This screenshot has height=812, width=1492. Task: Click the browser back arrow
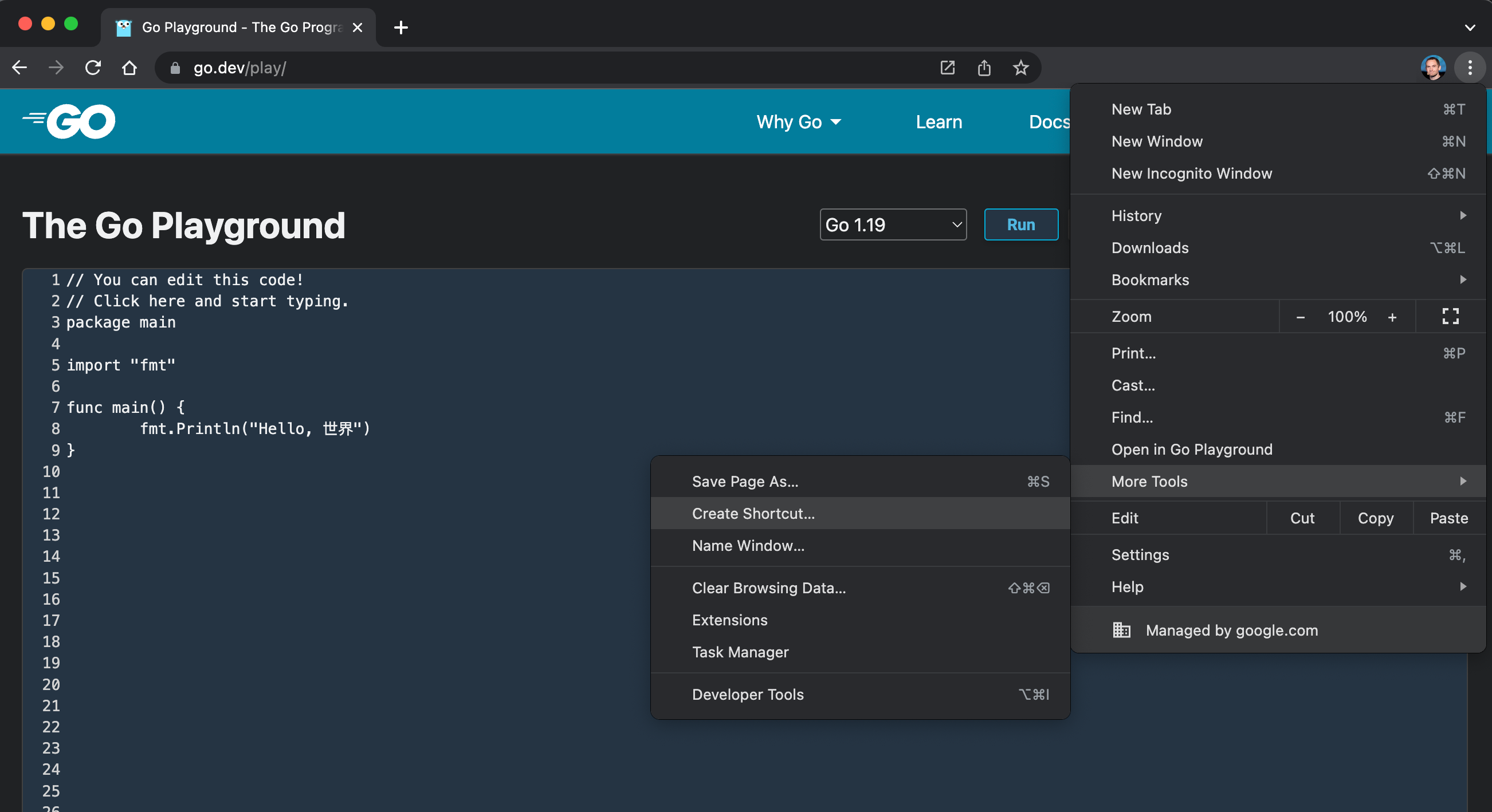coord(19,68)
